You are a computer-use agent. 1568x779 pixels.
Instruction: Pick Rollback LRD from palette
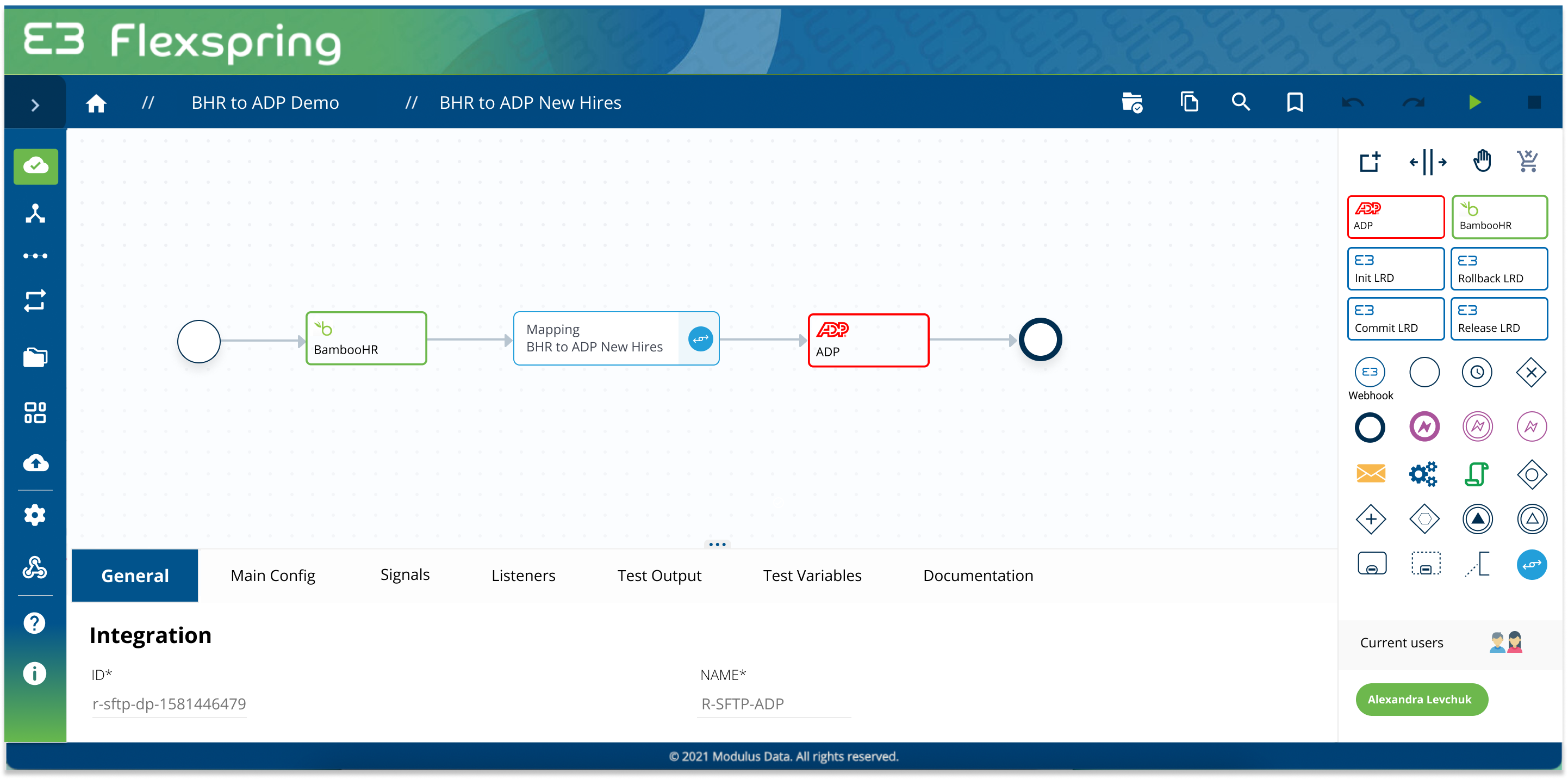click(x=1499, y=269)
